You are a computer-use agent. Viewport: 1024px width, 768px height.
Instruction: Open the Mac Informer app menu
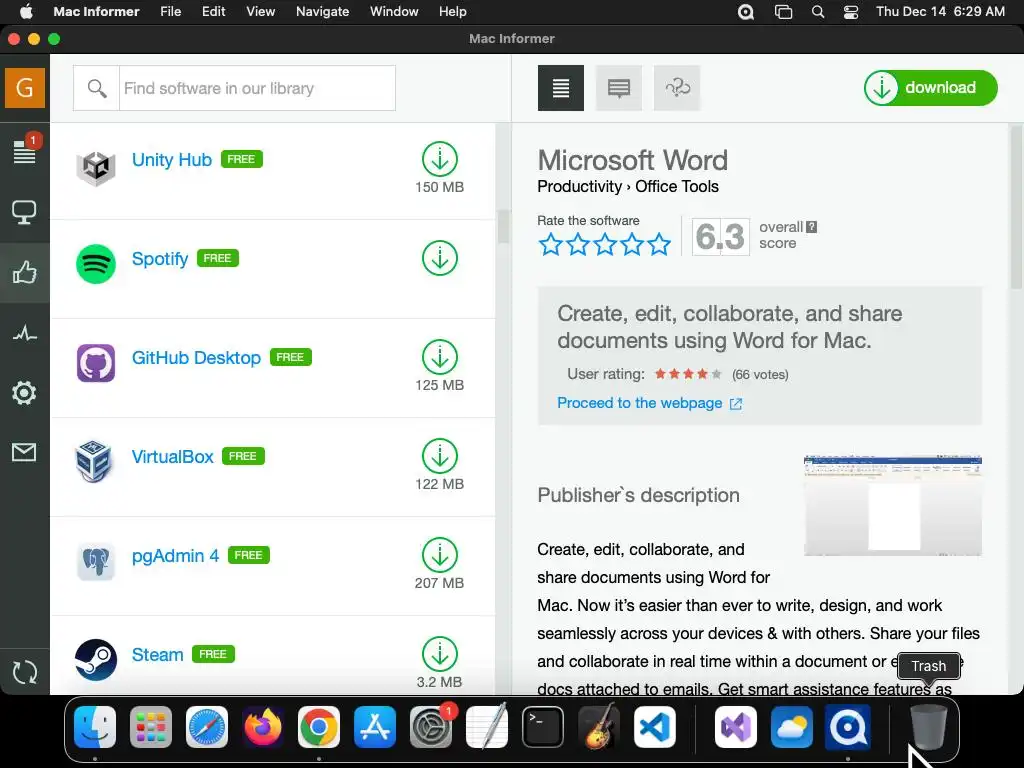tap(96, 12)
